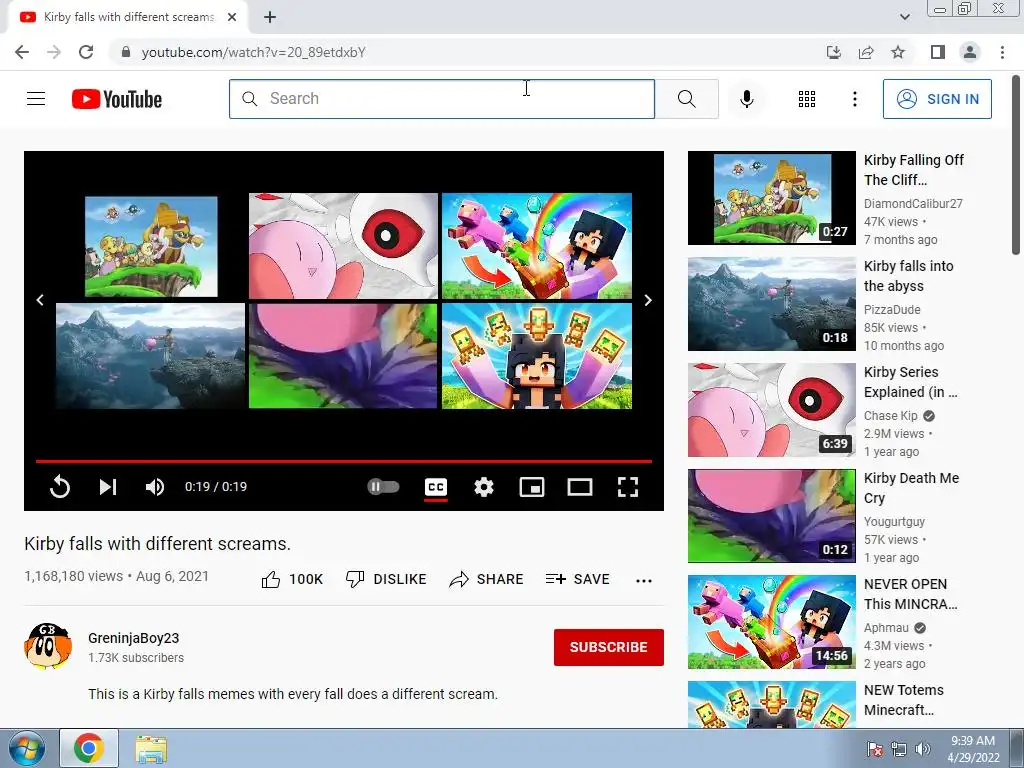1024x768 pixels.
Task: Open the player settings gear
Action: pyautogui.click(x=483, y=487)
